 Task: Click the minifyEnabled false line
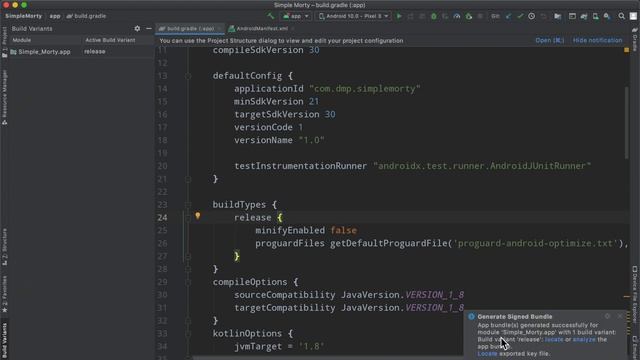(x=306, y=230)
